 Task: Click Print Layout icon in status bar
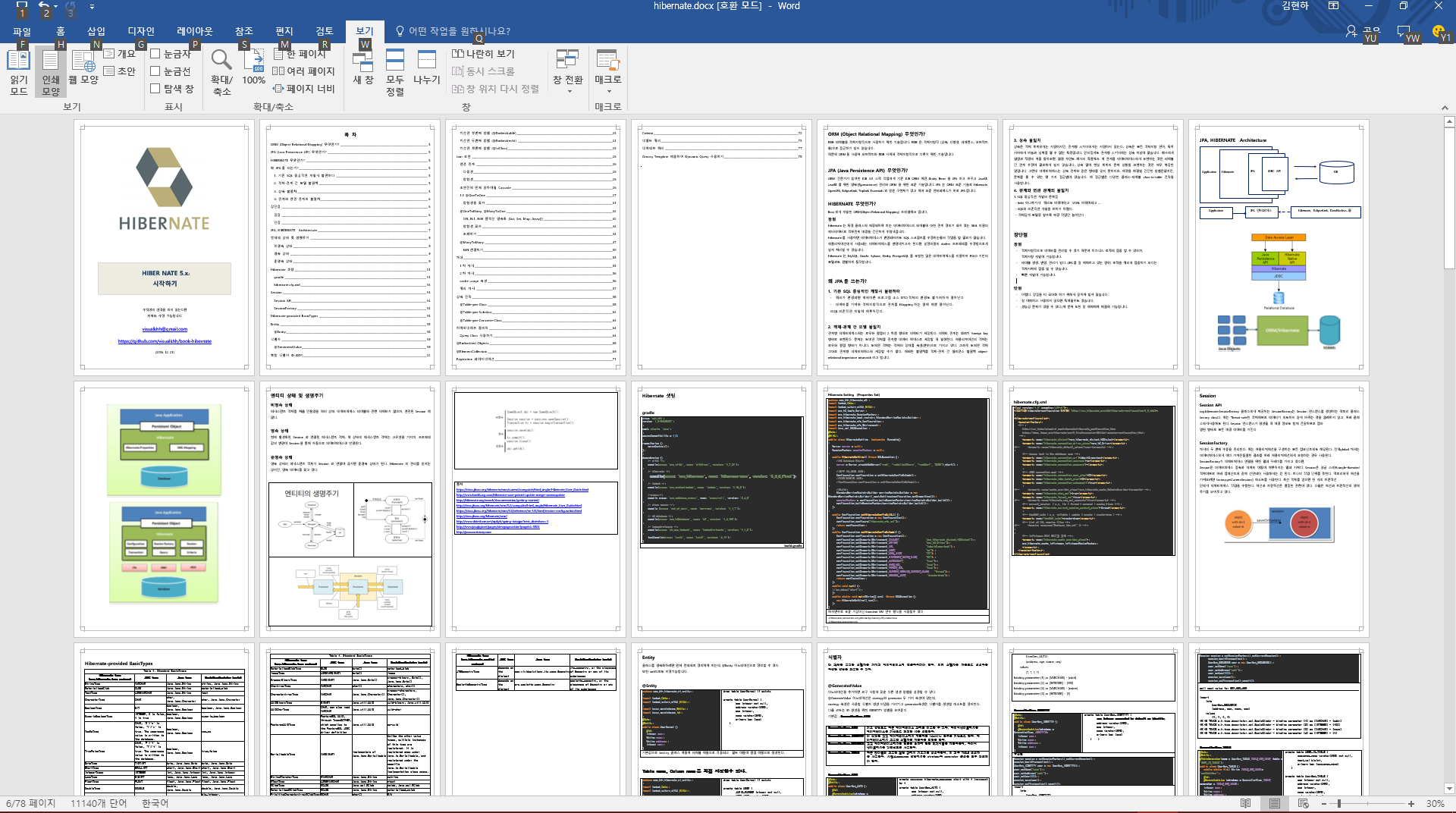[x=1275, y=803]
